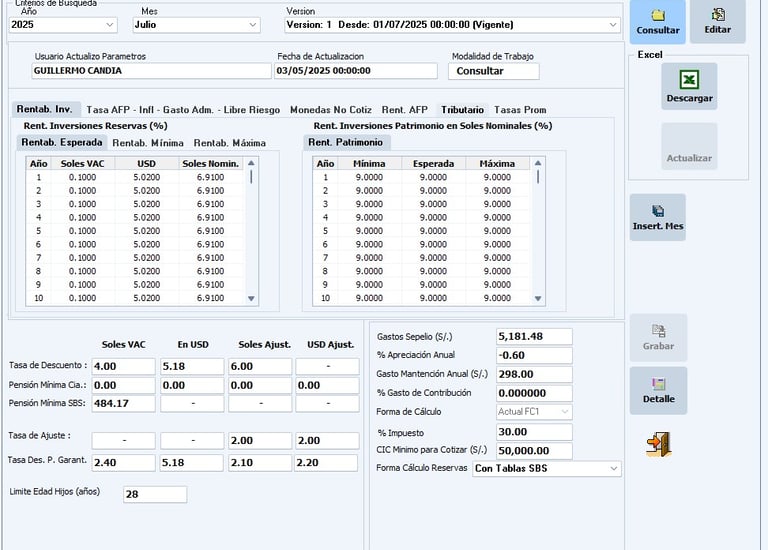The image size is (768, 550).
Task: Click the Excel Descargar icon
Action: pyautogui.click(x=689, y=86)
